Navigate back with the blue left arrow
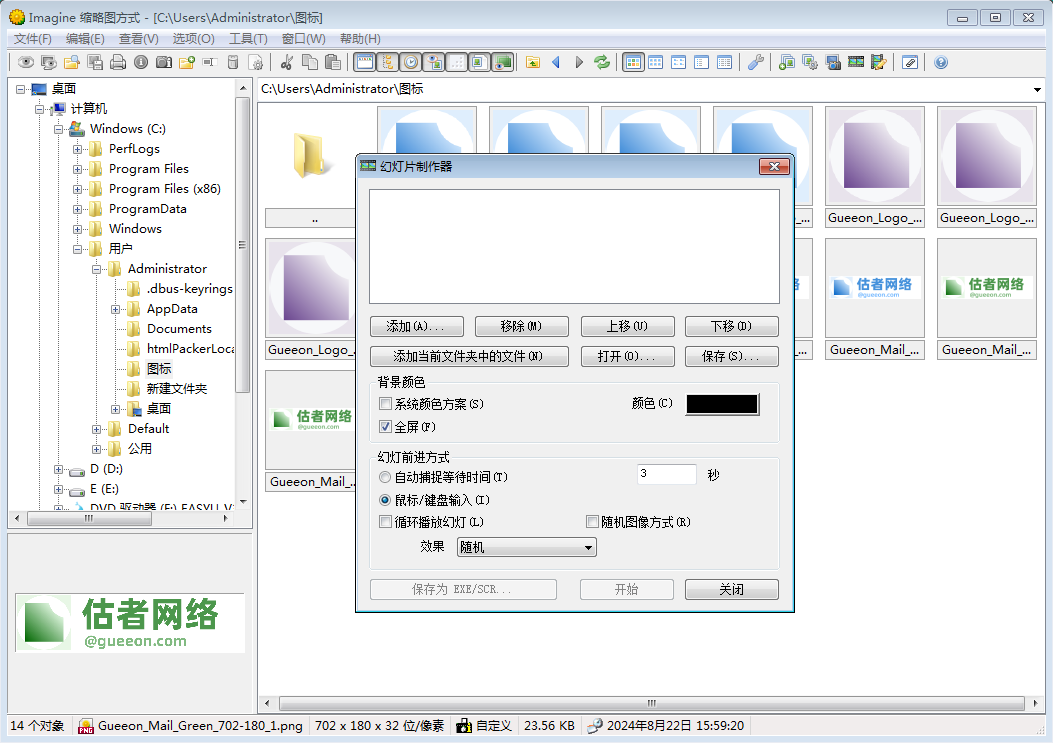The image size is (1053, 743). coord(556,62)
